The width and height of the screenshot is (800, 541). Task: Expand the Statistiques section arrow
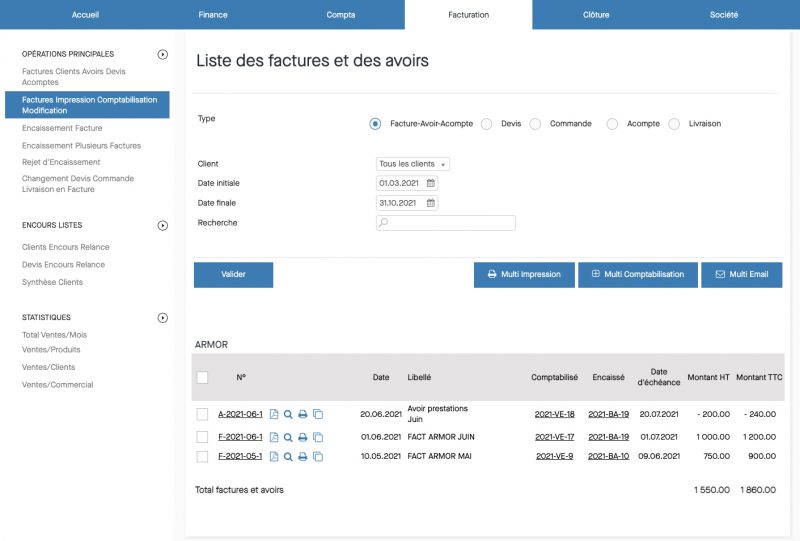click(163, 318)
